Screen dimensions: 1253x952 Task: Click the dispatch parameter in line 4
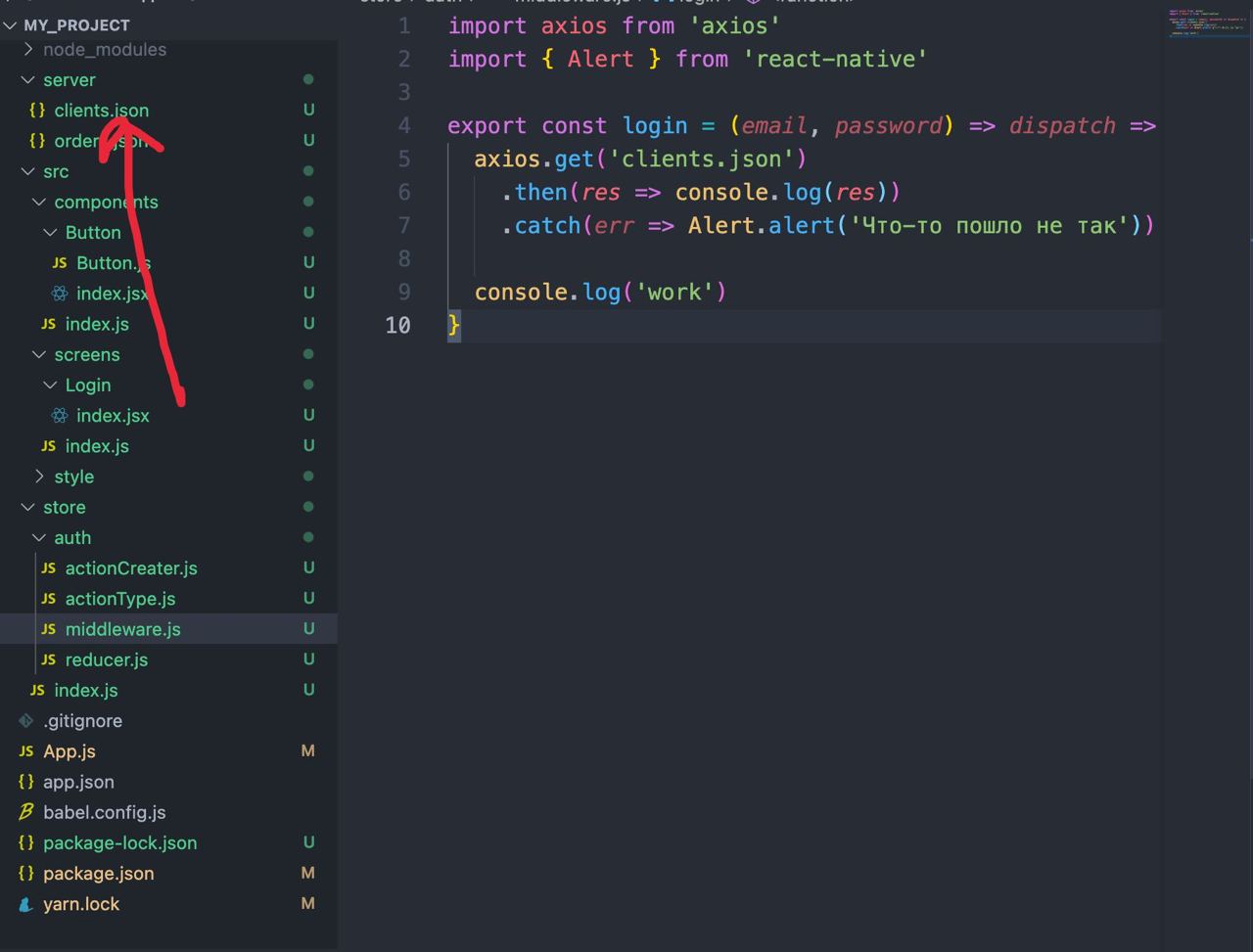(x=1062, y=125)
